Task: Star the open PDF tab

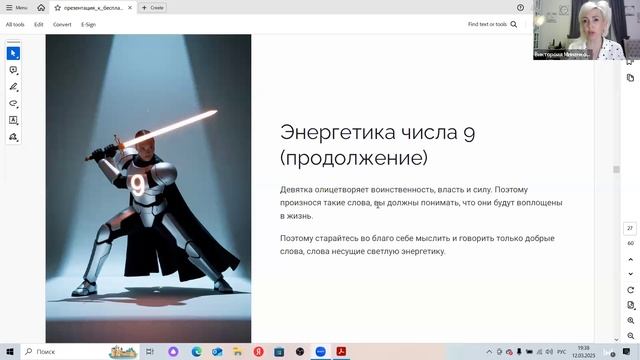Action: click(x=57, y=8)
